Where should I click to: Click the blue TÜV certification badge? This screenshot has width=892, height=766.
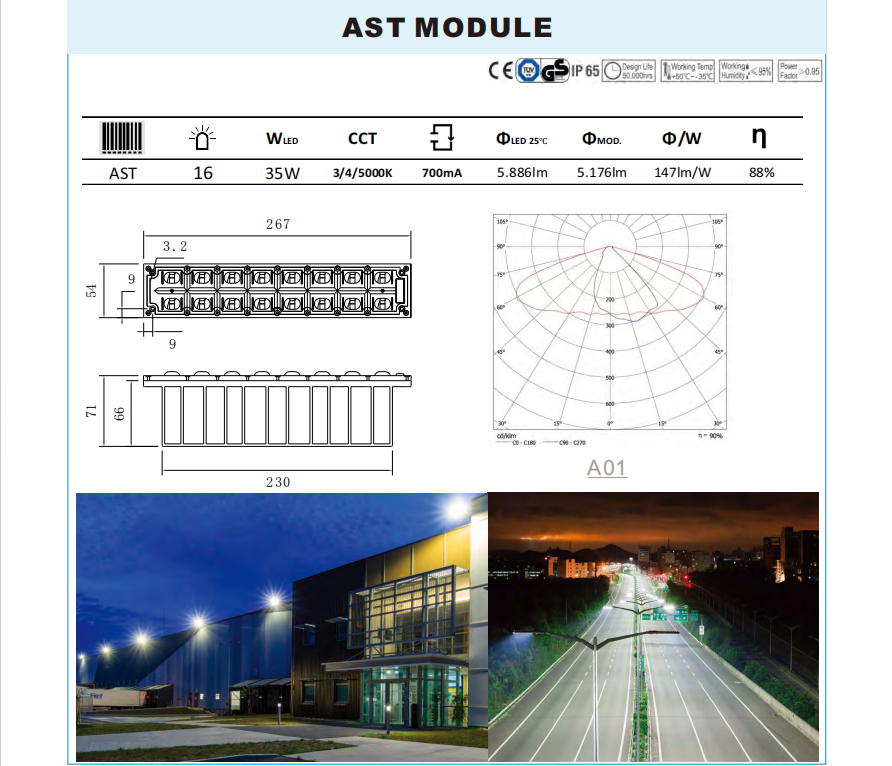[527, 71]
